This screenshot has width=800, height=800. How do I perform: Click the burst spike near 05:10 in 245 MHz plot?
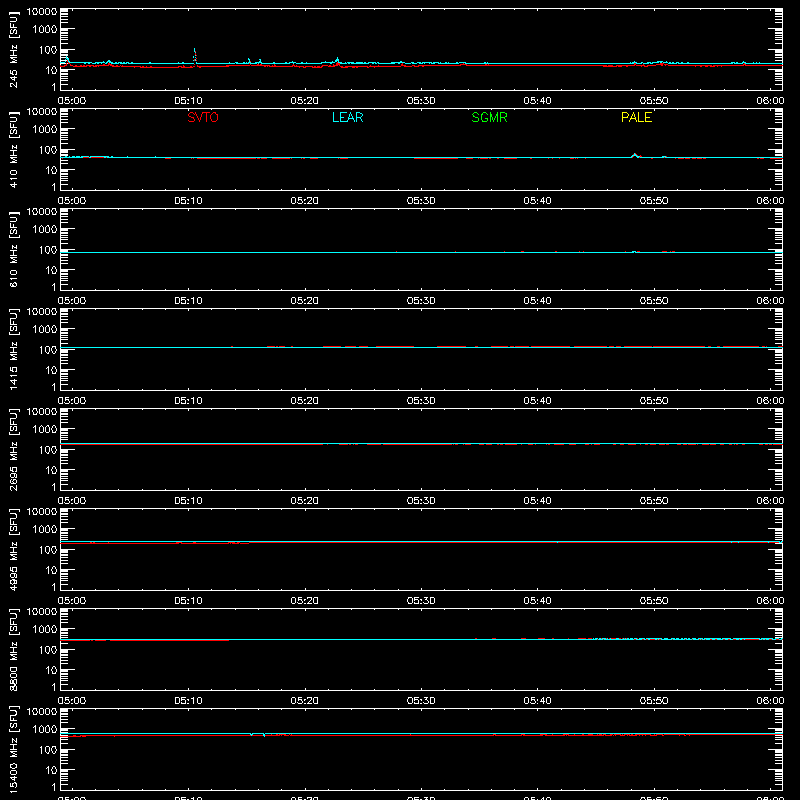click(x=194, y=56)
